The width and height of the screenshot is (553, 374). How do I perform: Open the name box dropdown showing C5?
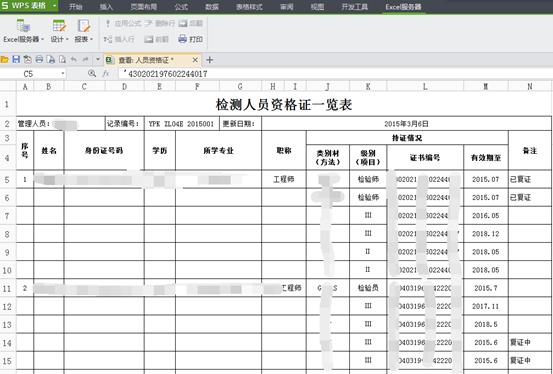click(63, 74)
